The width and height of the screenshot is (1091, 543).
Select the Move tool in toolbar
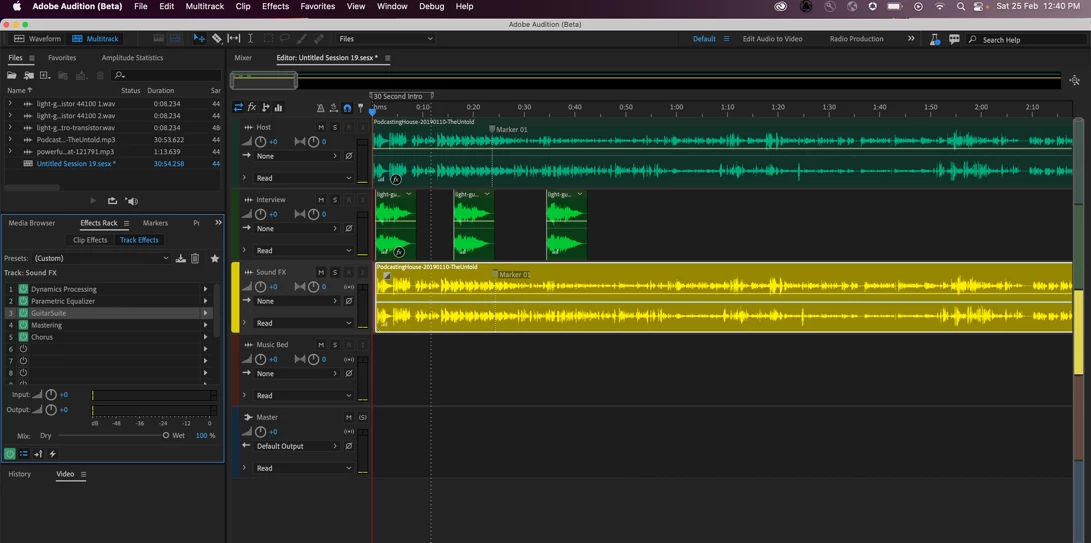199,38
